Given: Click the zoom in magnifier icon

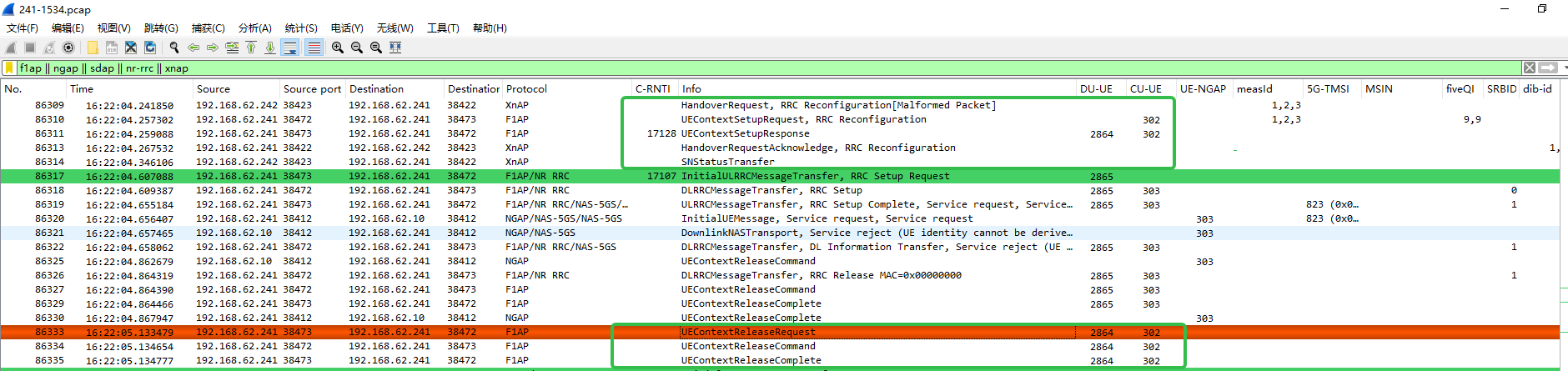Looking at the screenshot, I should click(338, 48).
